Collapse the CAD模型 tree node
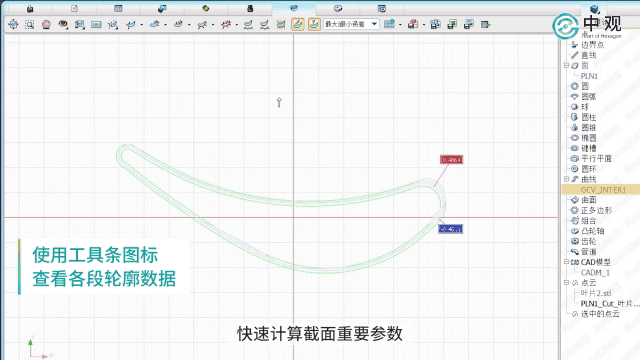The width and height of the screenshot is (640, 360). click(x=566, y=262)
